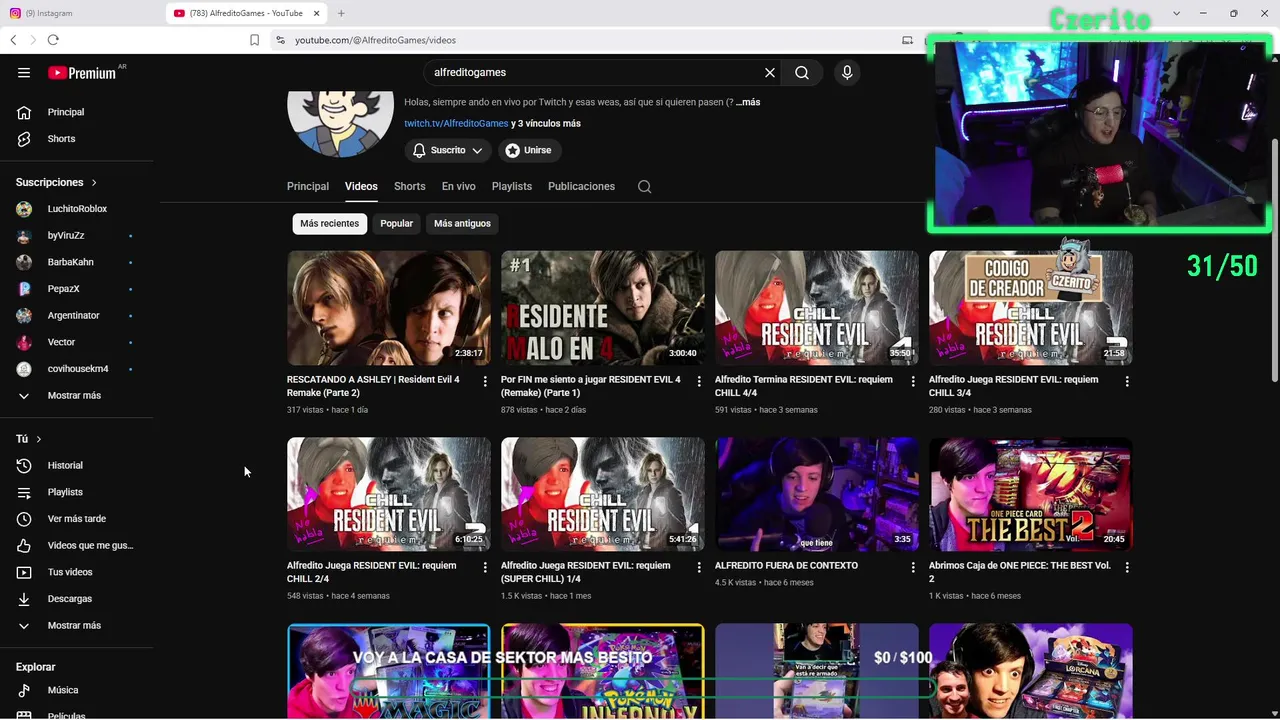Open options for Alfredito Termina RESIDENT EVIL video
The width and height of the screenshot is (1280, 720).
[x=913, y=381]
